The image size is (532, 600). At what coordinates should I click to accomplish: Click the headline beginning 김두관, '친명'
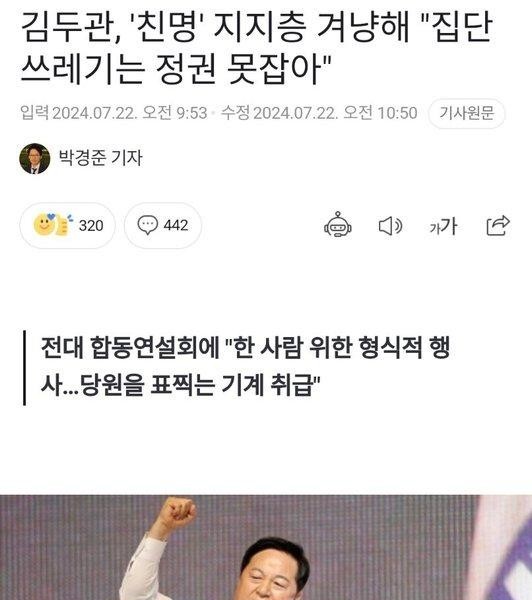click(x=256, y=47)
